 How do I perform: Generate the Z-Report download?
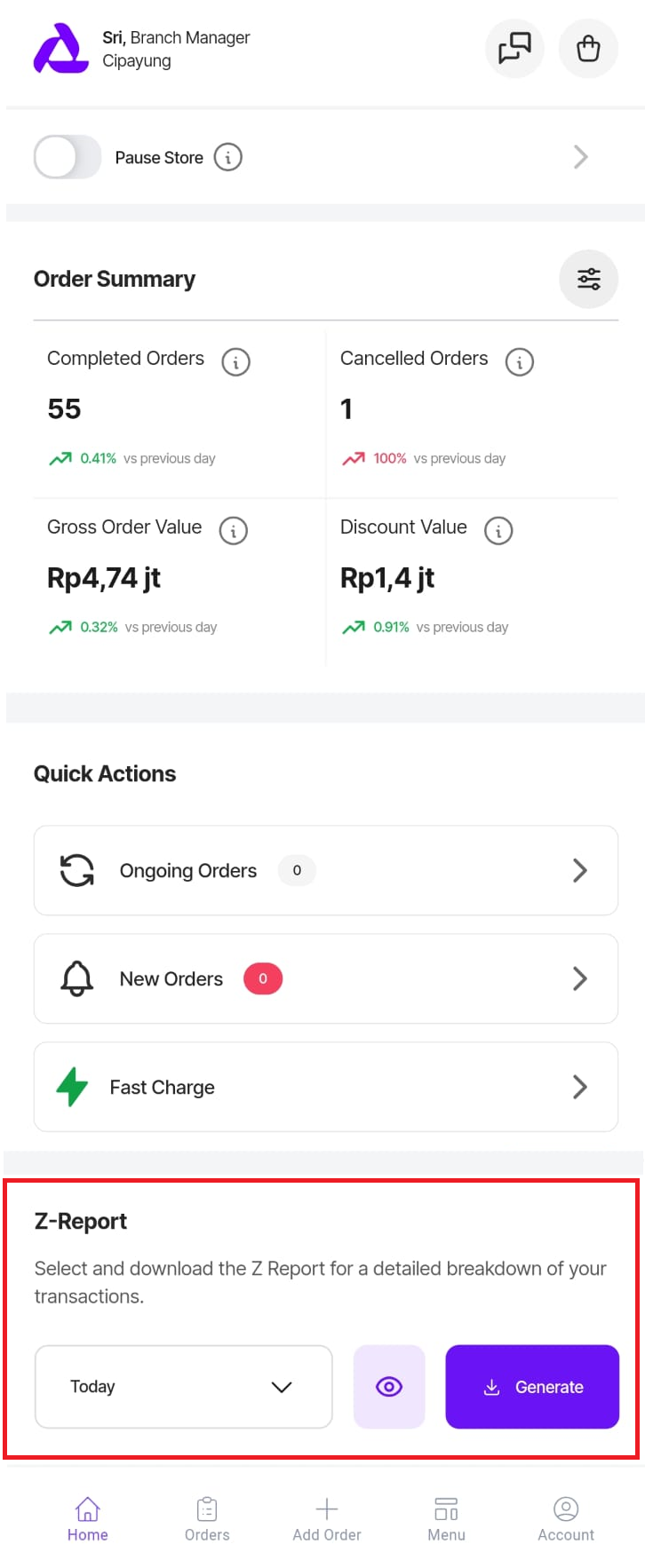tap(531, 1386)
